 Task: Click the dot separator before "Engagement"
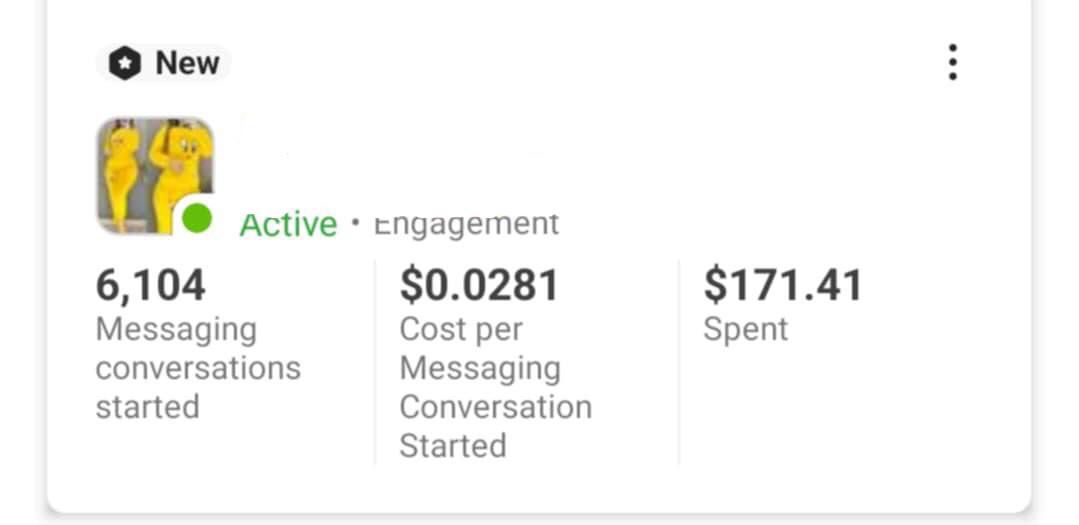(355, 222)
